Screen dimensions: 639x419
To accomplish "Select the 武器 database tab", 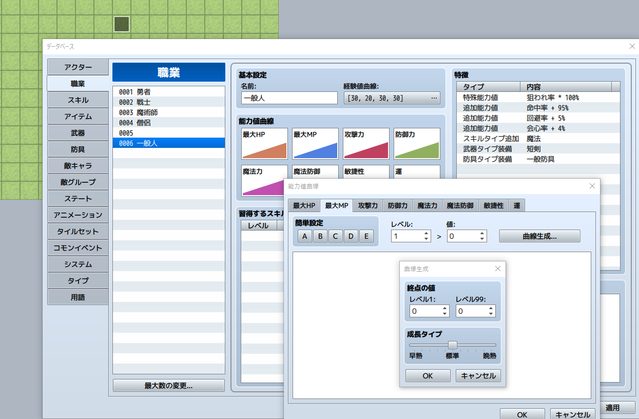I will tap(78, 133).
